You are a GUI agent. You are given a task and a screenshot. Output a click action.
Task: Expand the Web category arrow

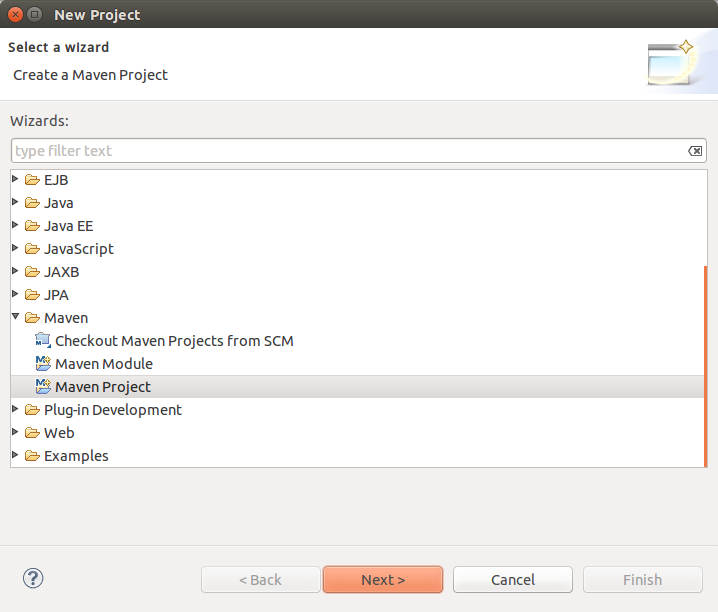[15, 432]
